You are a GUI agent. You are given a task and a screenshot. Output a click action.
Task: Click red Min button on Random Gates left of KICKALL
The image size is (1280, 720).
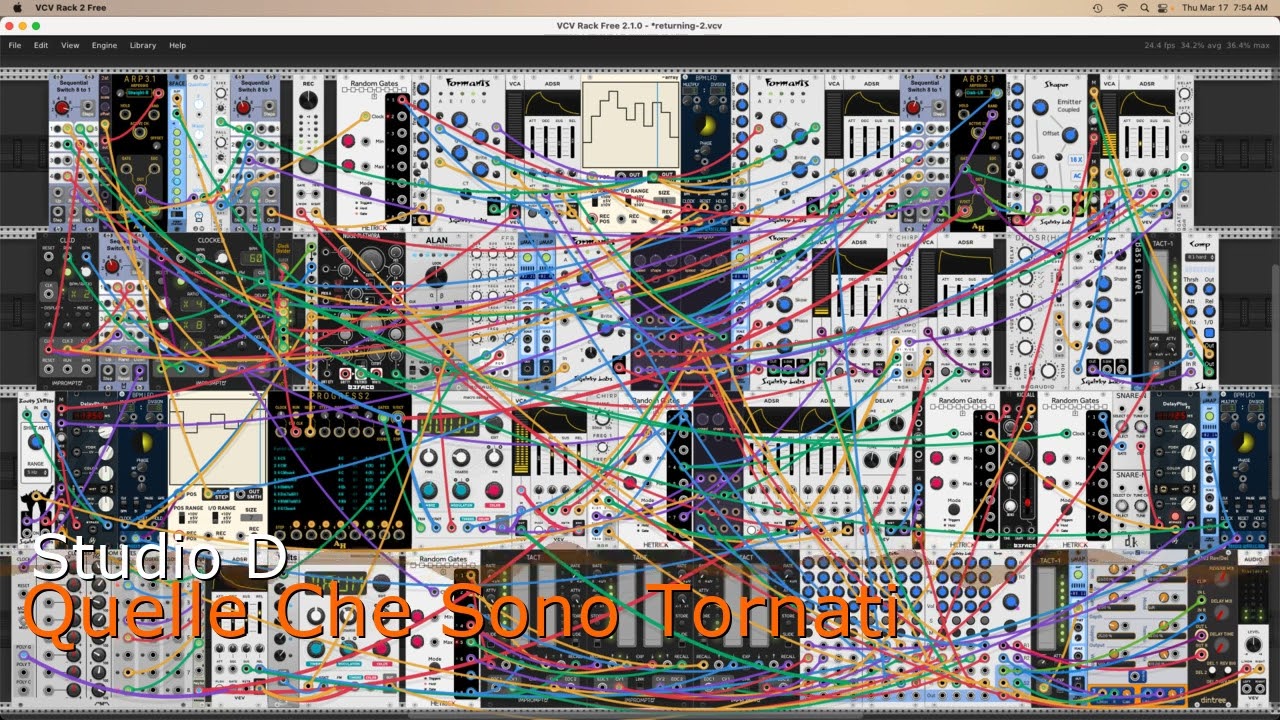(937, 458)
